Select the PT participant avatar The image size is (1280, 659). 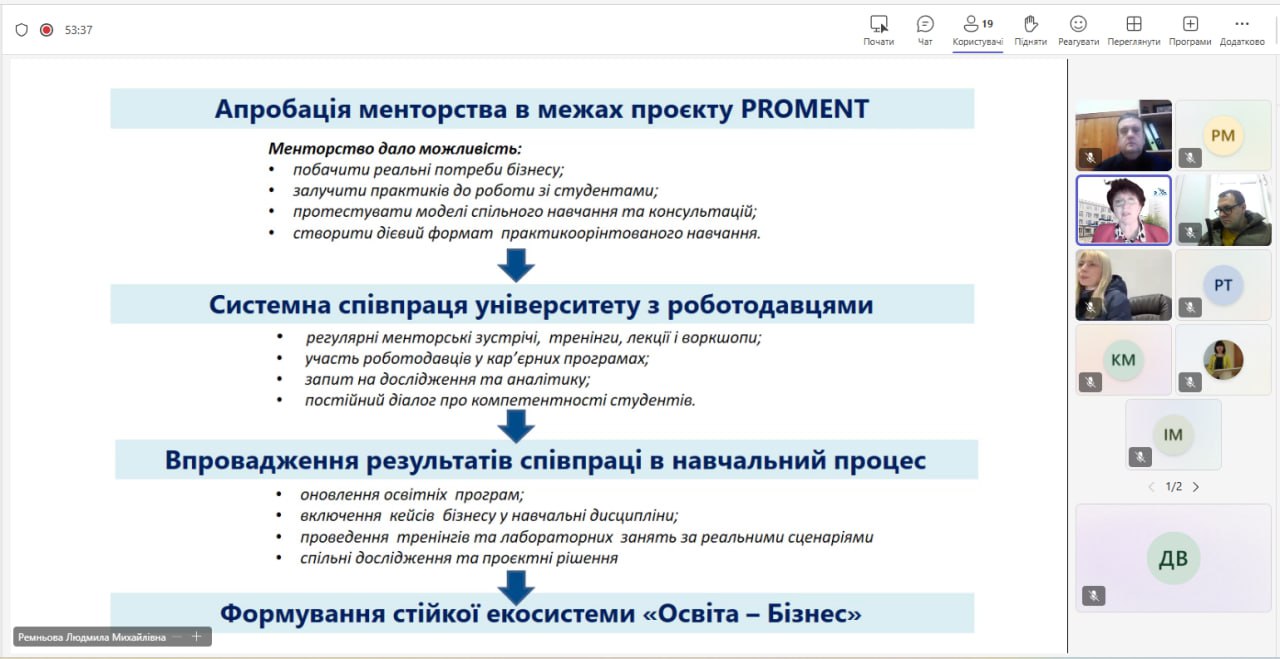1223,285
